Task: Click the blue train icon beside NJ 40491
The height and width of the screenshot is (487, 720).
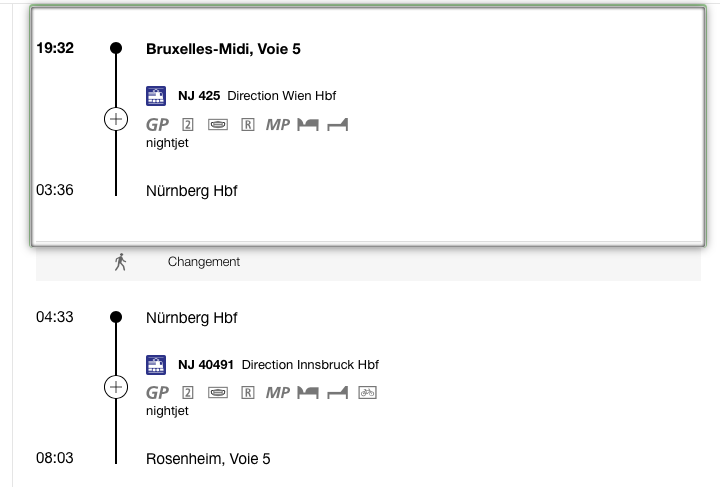Action: point(156,365)
